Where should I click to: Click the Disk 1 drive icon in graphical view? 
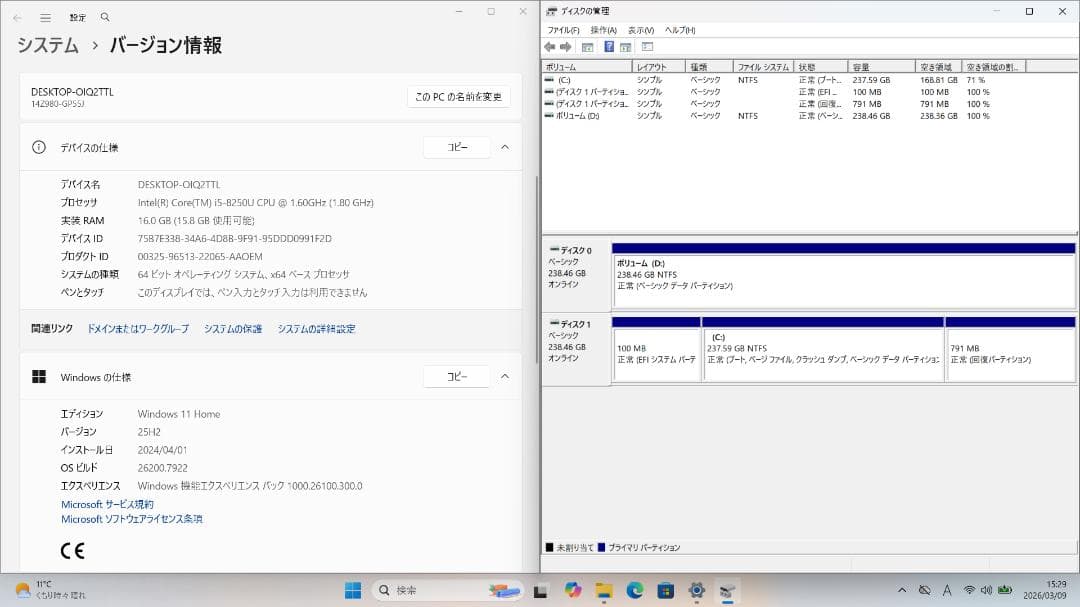pyautogui.click(x=554, y=323)
